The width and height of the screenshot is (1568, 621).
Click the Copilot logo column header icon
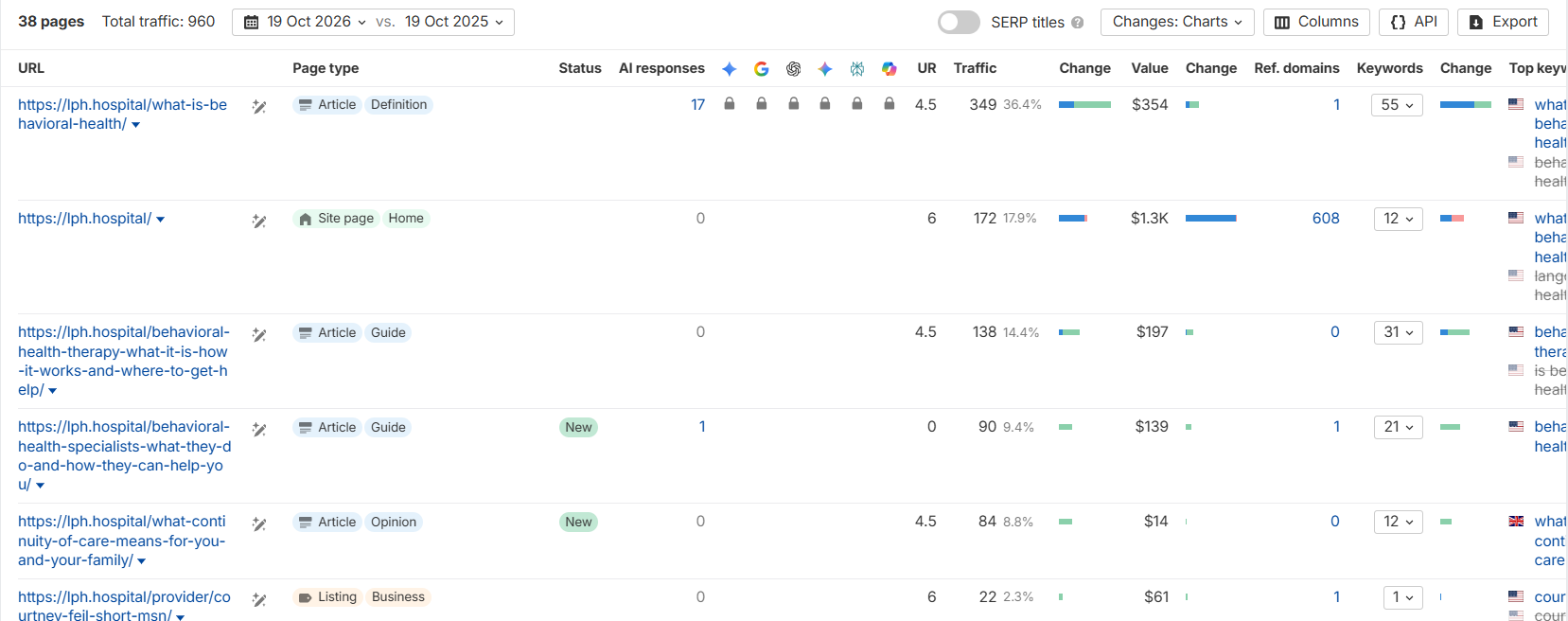pos(889,69)
